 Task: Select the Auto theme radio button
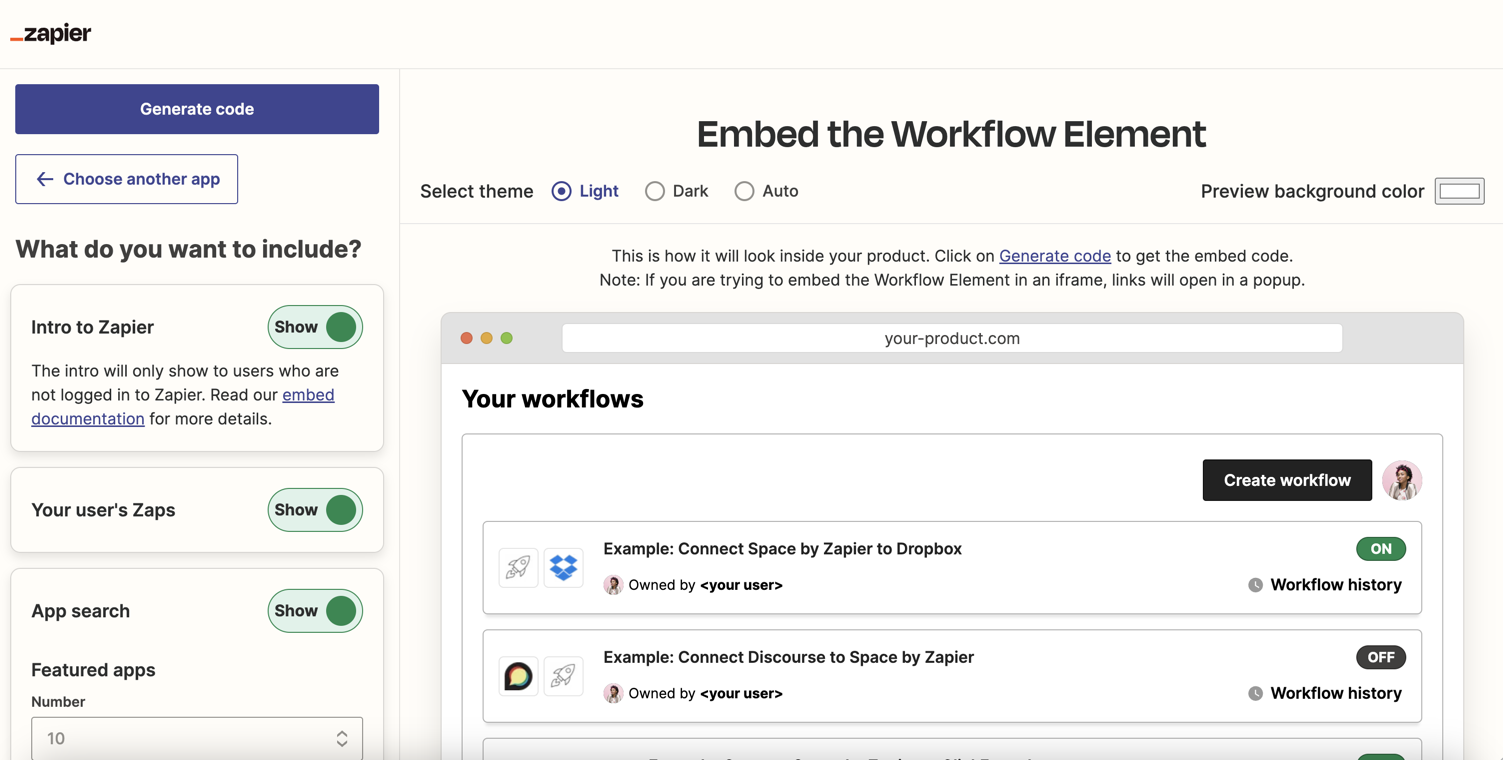coord(744,191)
